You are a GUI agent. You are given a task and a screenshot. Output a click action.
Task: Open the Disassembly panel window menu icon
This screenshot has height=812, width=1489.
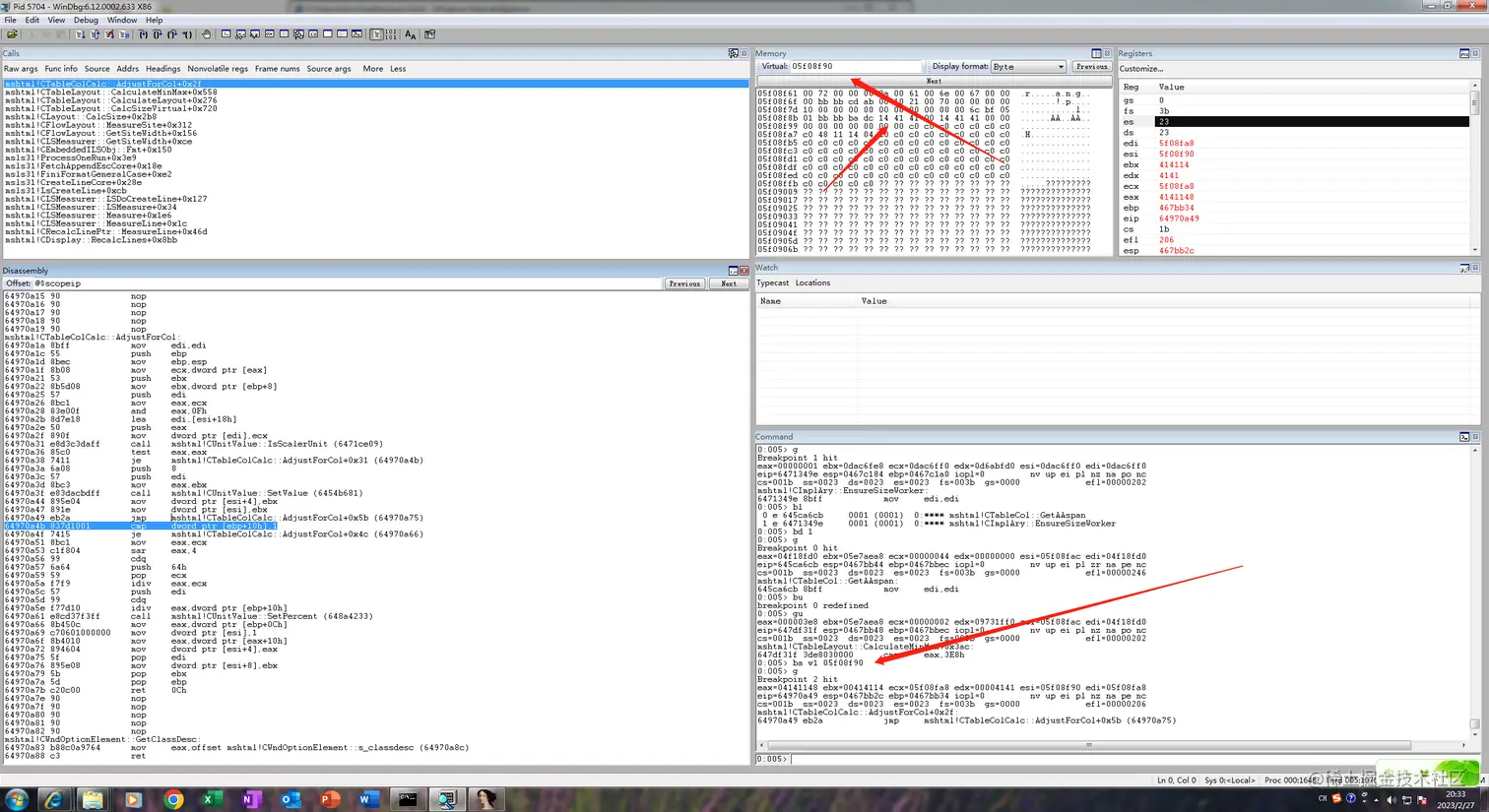click(733, 271)
